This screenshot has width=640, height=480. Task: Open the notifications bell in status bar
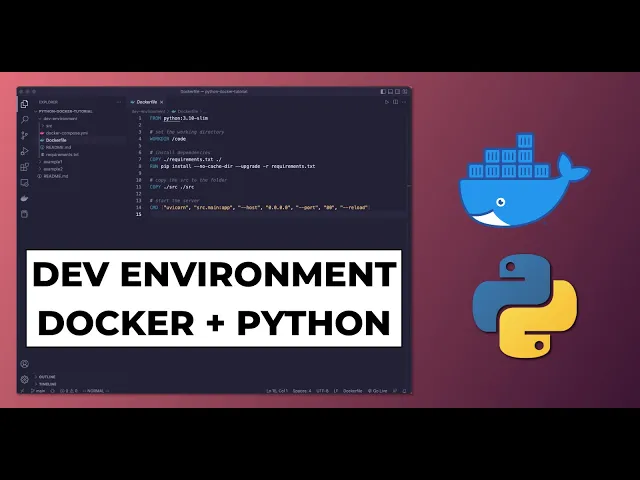click(x=404, y=391)
